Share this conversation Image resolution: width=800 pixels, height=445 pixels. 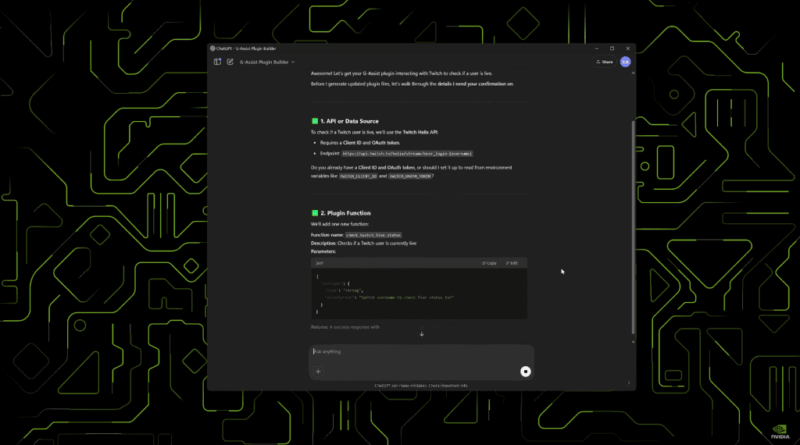coord(605,62)
